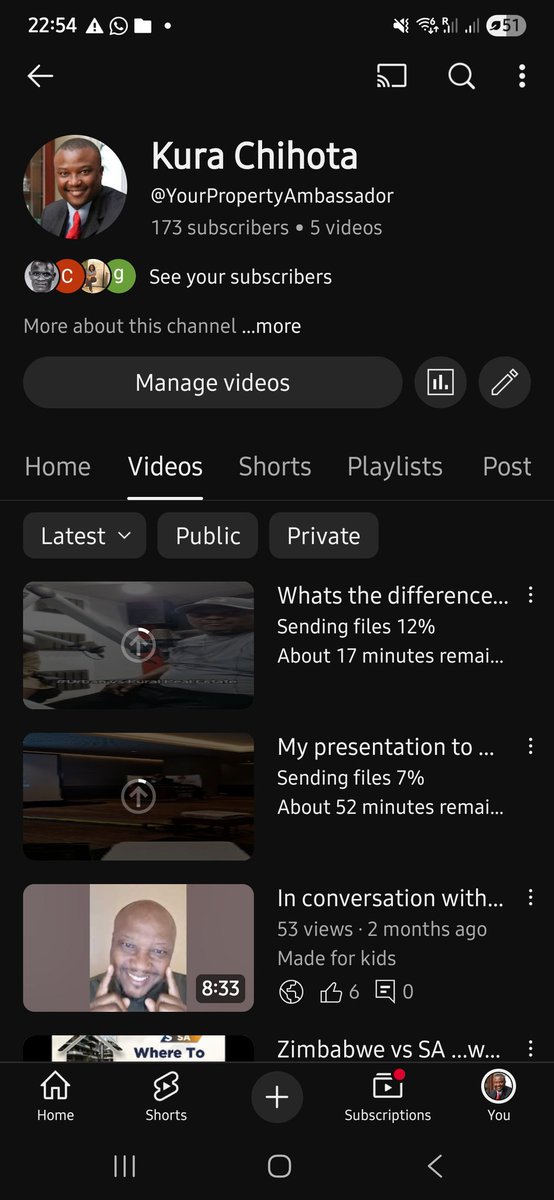Image resolution: width=554 pixels, height=1200 pixels.
Task: Open the 8:33 video thumbnail
Action: point(138,948)
